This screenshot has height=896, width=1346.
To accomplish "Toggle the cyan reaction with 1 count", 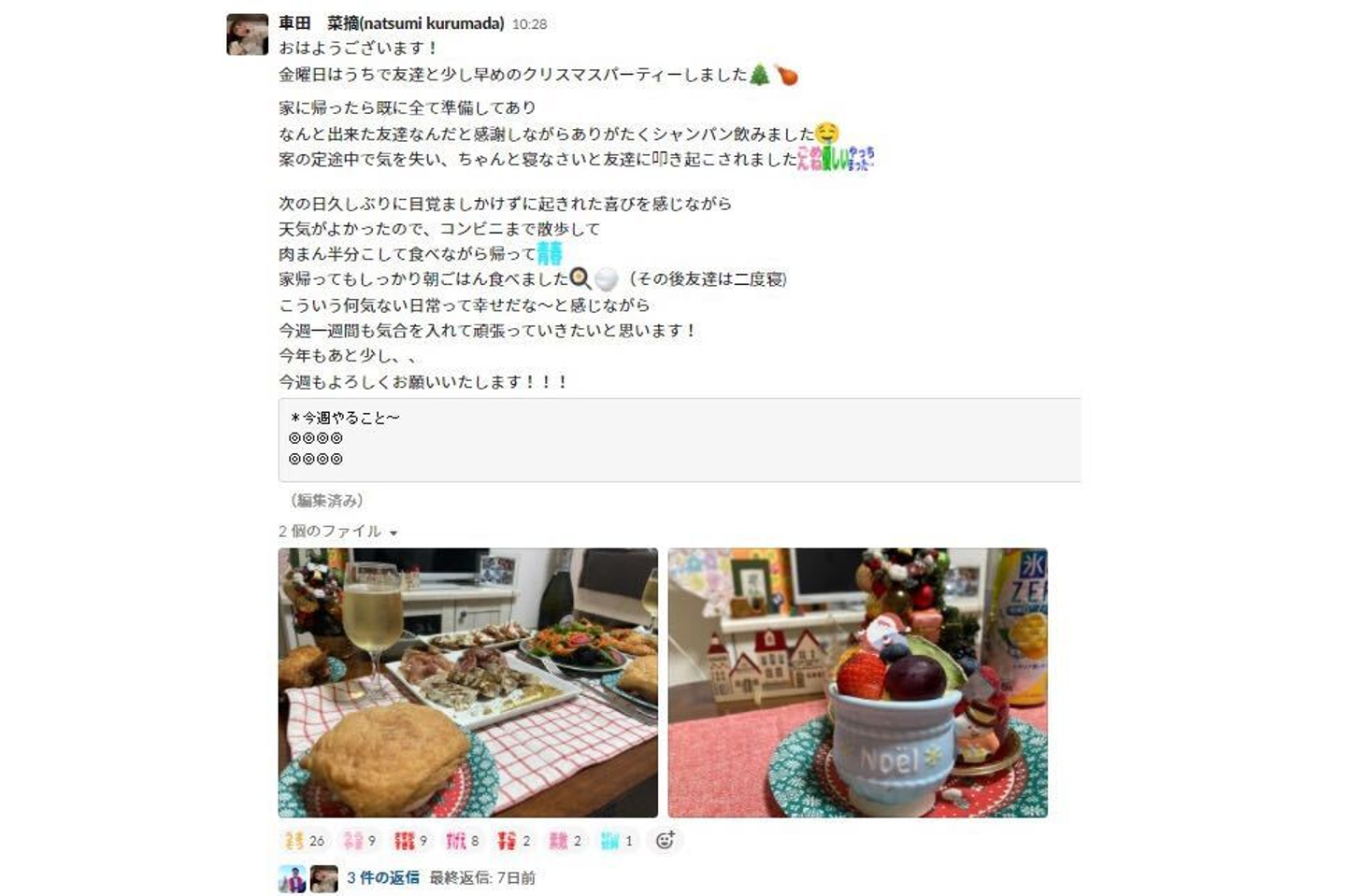I will click(617, 841).
